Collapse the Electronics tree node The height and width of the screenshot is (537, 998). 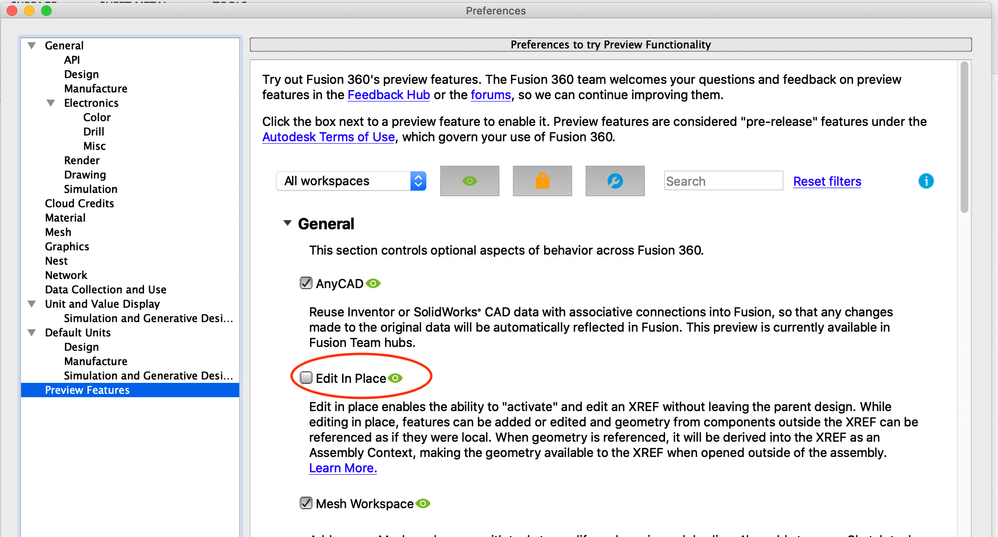point(50,103)
